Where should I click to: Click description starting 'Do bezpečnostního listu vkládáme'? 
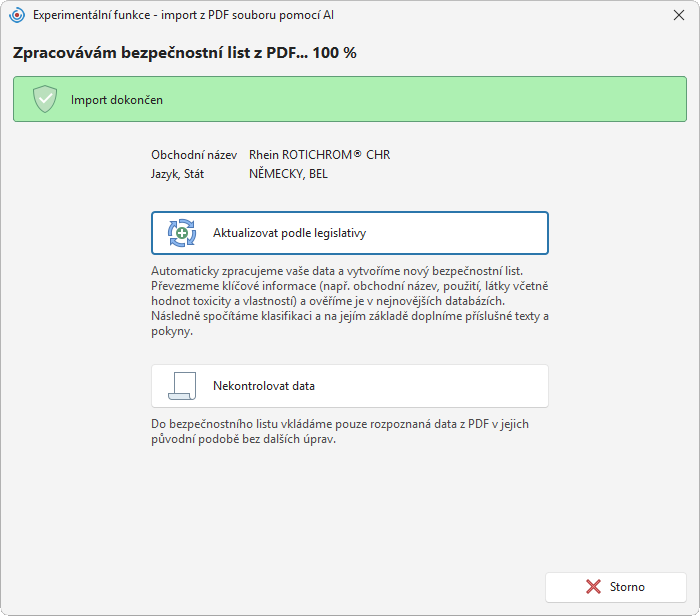(x=340, y=431)
